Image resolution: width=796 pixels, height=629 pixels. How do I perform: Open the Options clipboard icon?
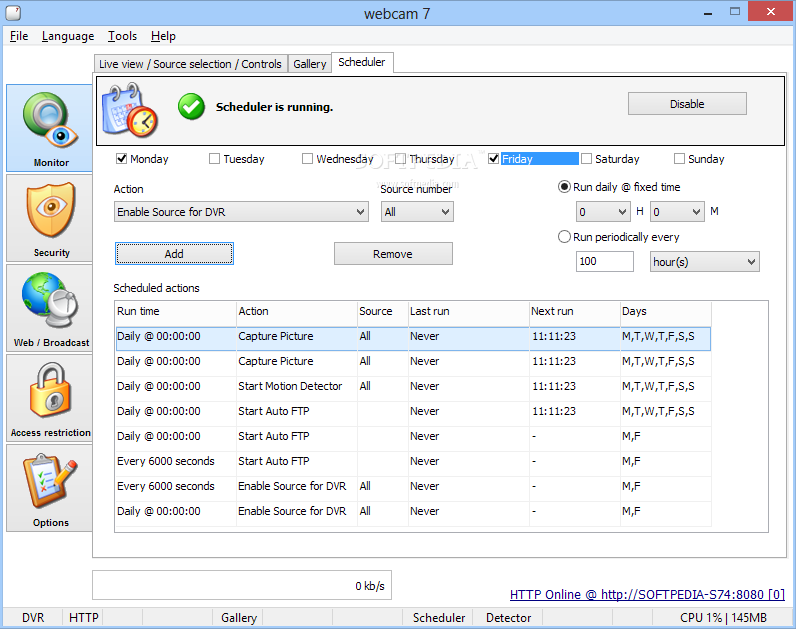[x=50, y=488]
